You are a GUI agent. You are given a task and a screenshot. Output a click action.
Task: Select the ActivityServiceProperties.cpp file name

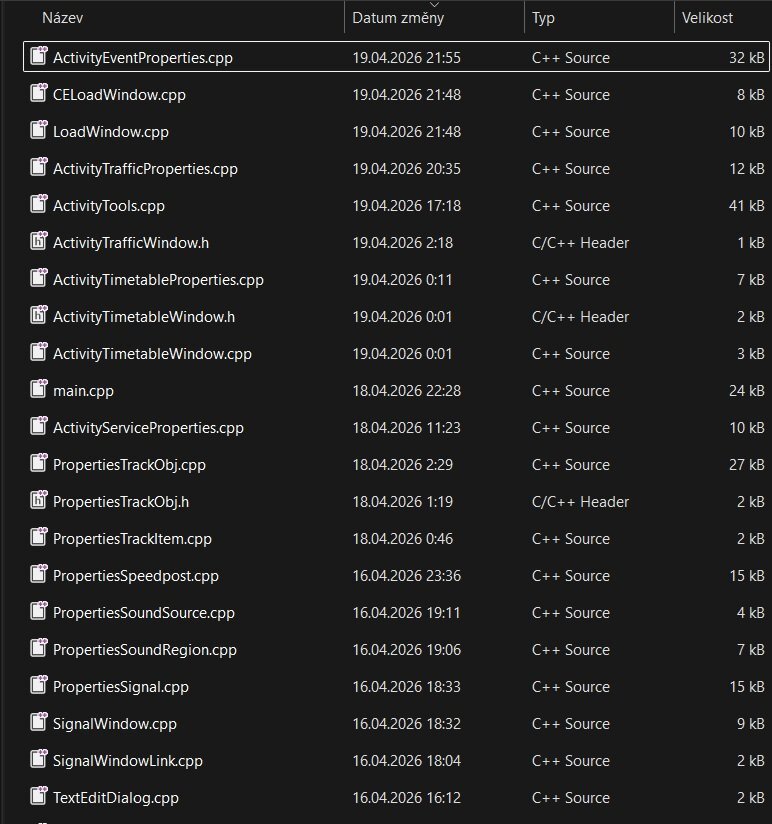(x=148, y=428)
